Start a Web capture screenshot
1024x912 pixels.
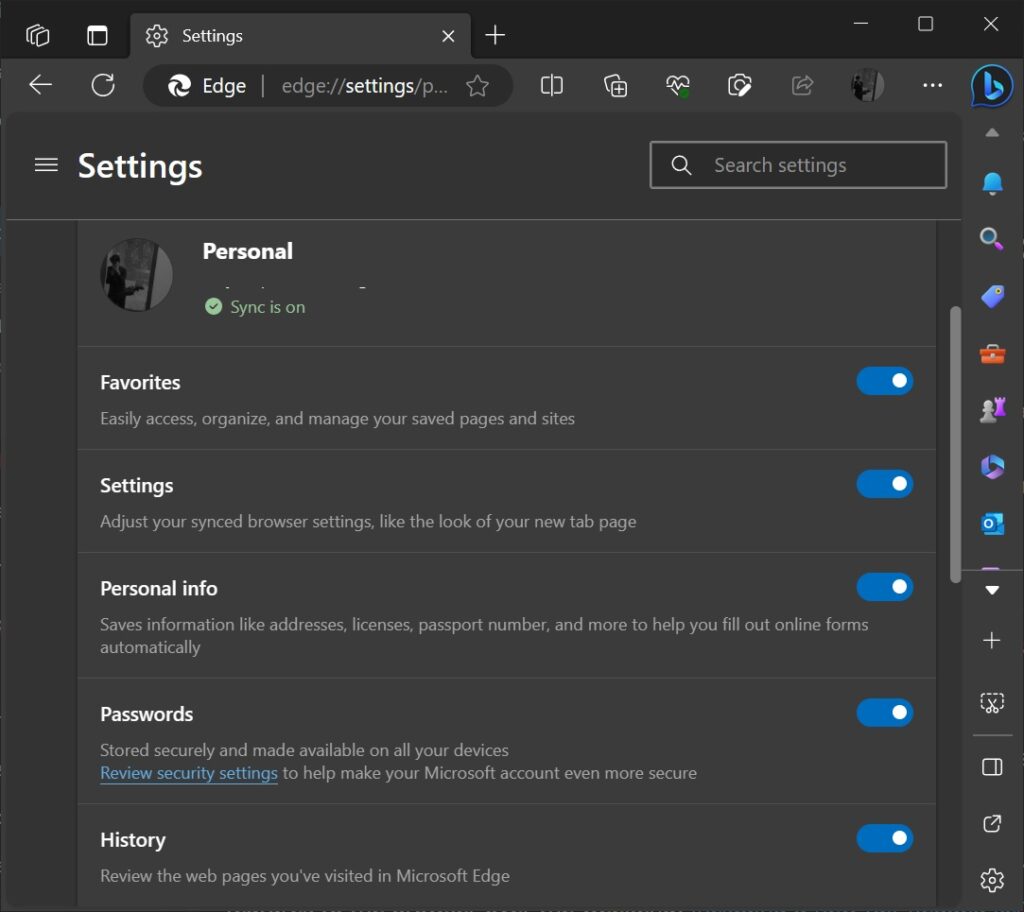[740, 85]
